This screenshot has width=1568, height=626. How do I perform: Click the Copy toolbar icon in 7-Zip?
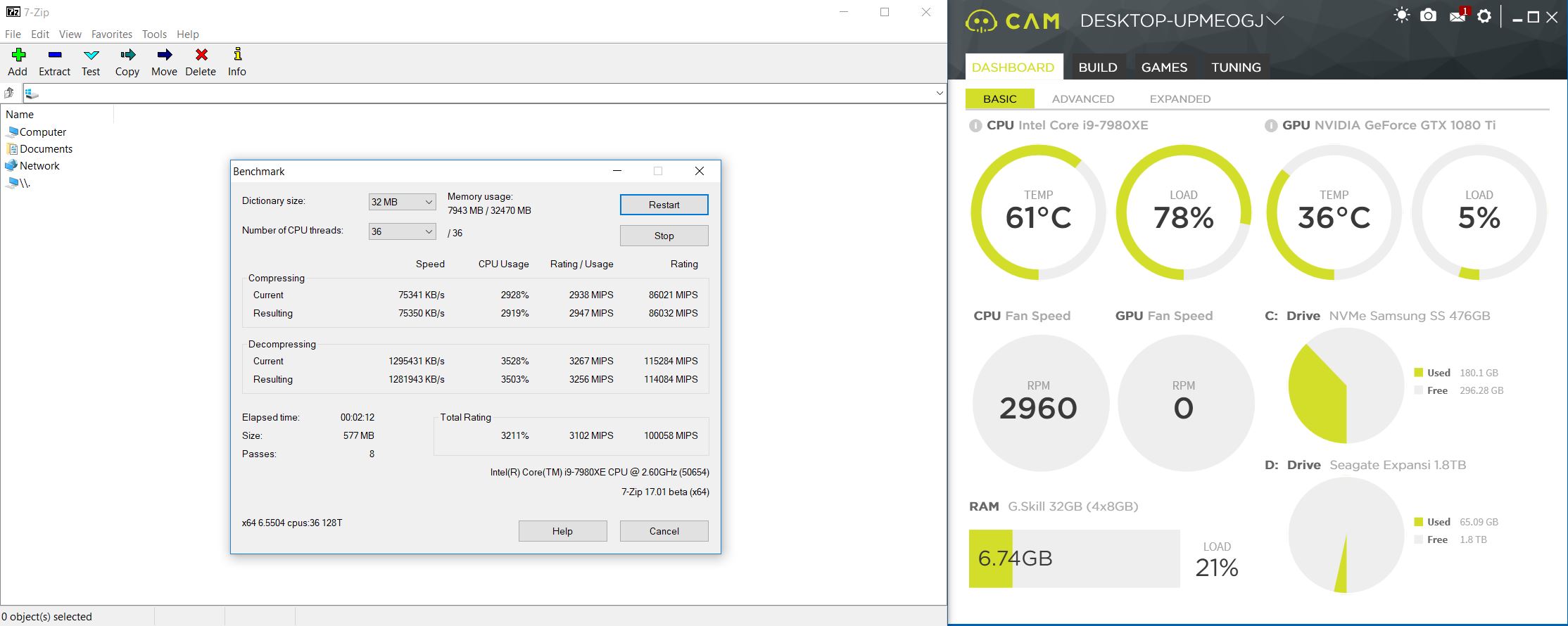pyautogui.click(x=127, y=55)
